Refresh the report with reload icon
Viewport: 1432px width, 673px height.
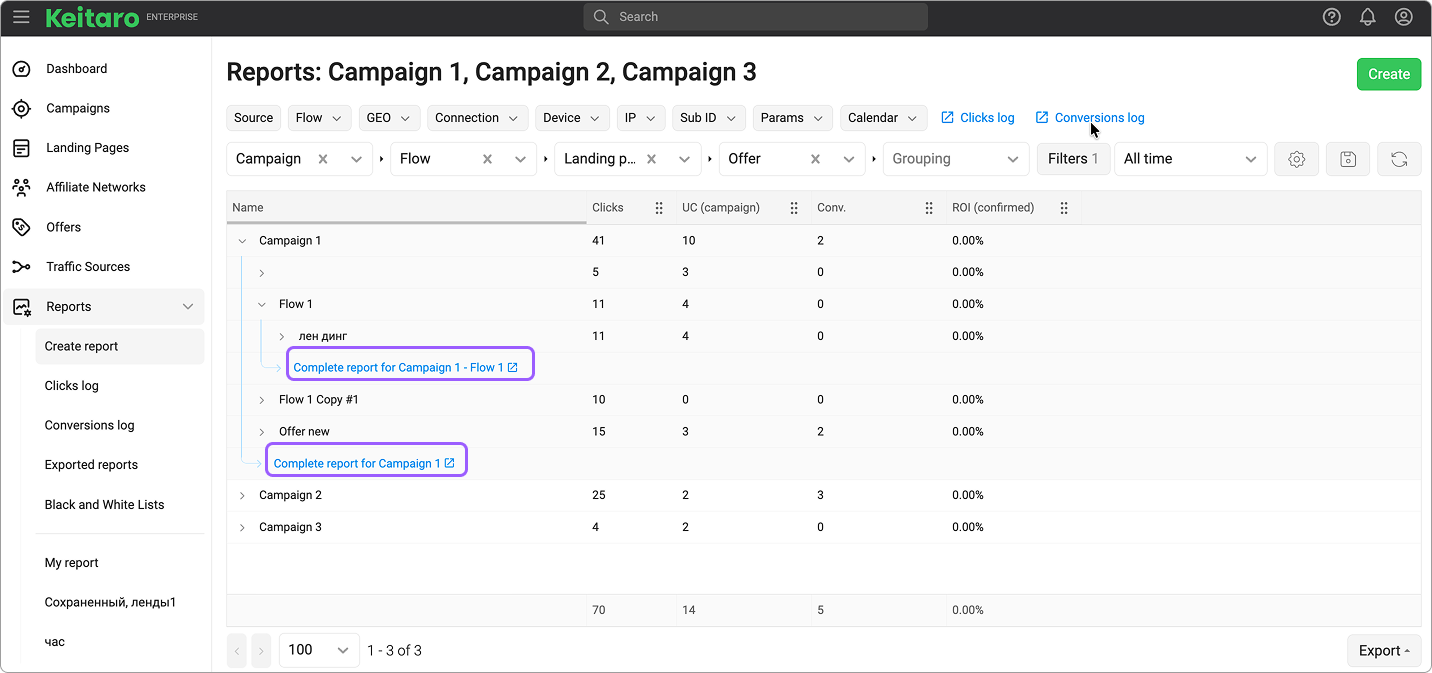click(1399, 159)
